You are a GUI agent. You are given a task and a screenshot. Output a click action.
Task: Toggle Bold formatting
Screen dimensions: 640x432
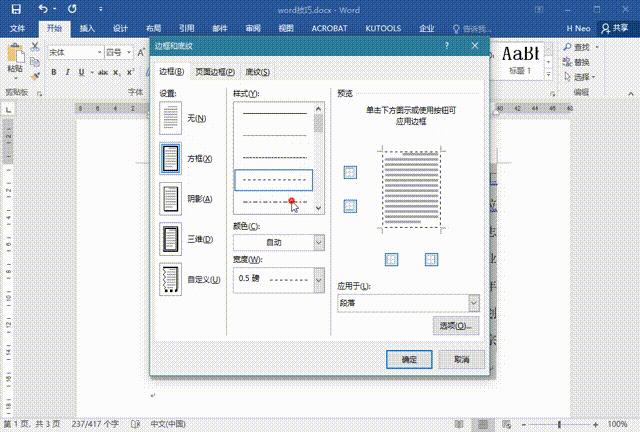pyautogui.click(x=54, y=72)
